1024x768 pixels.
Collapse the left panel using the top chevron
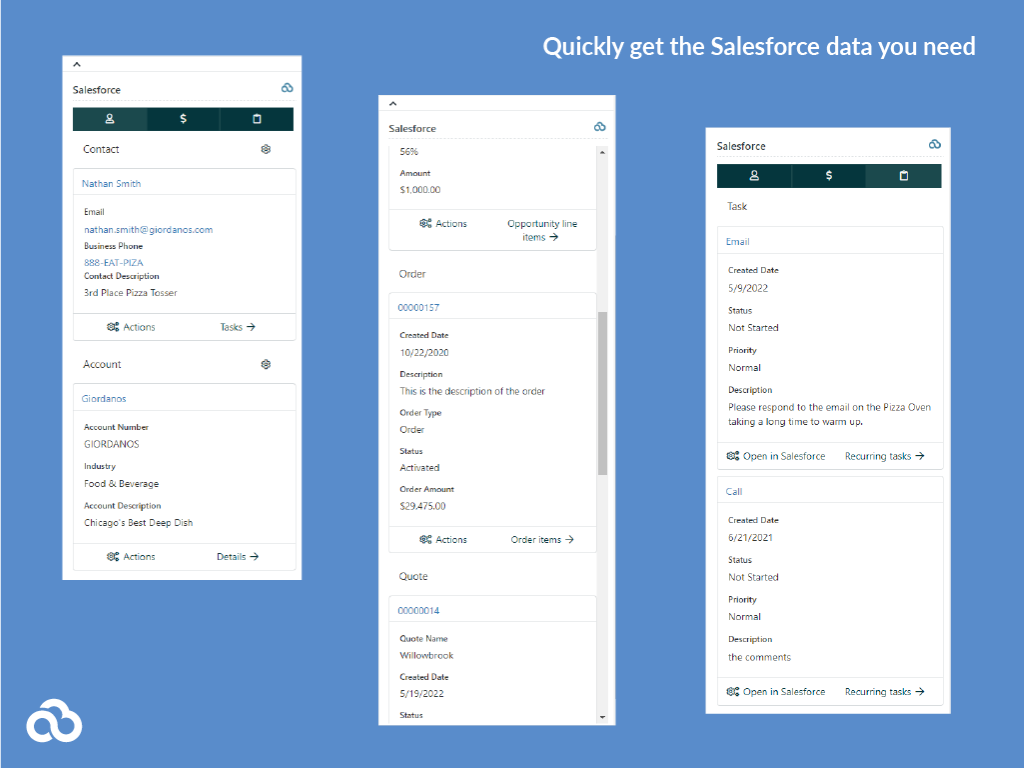click(77, 63)
